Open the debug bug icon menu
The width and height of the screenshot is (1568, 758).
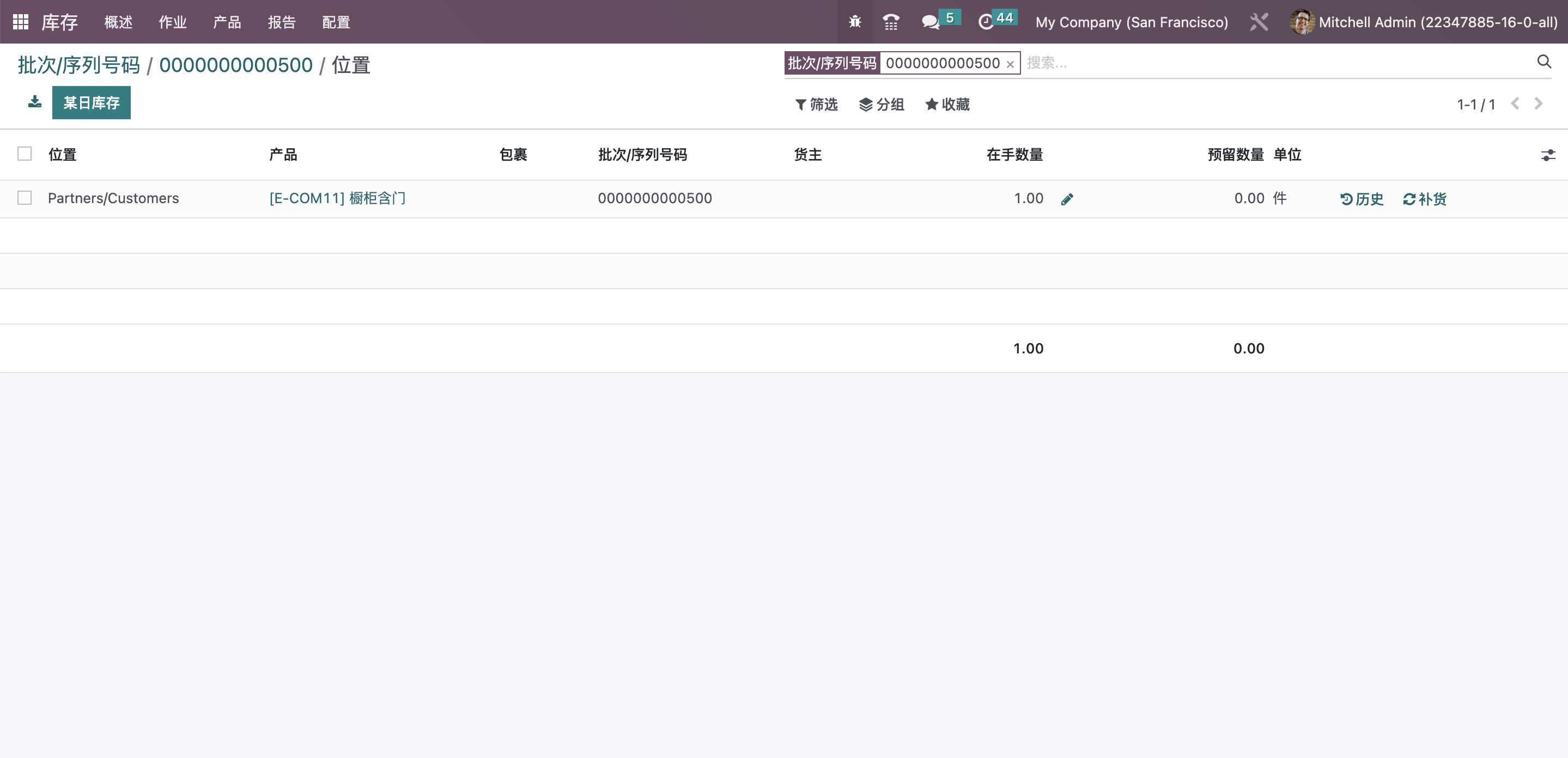pos(855,22)
